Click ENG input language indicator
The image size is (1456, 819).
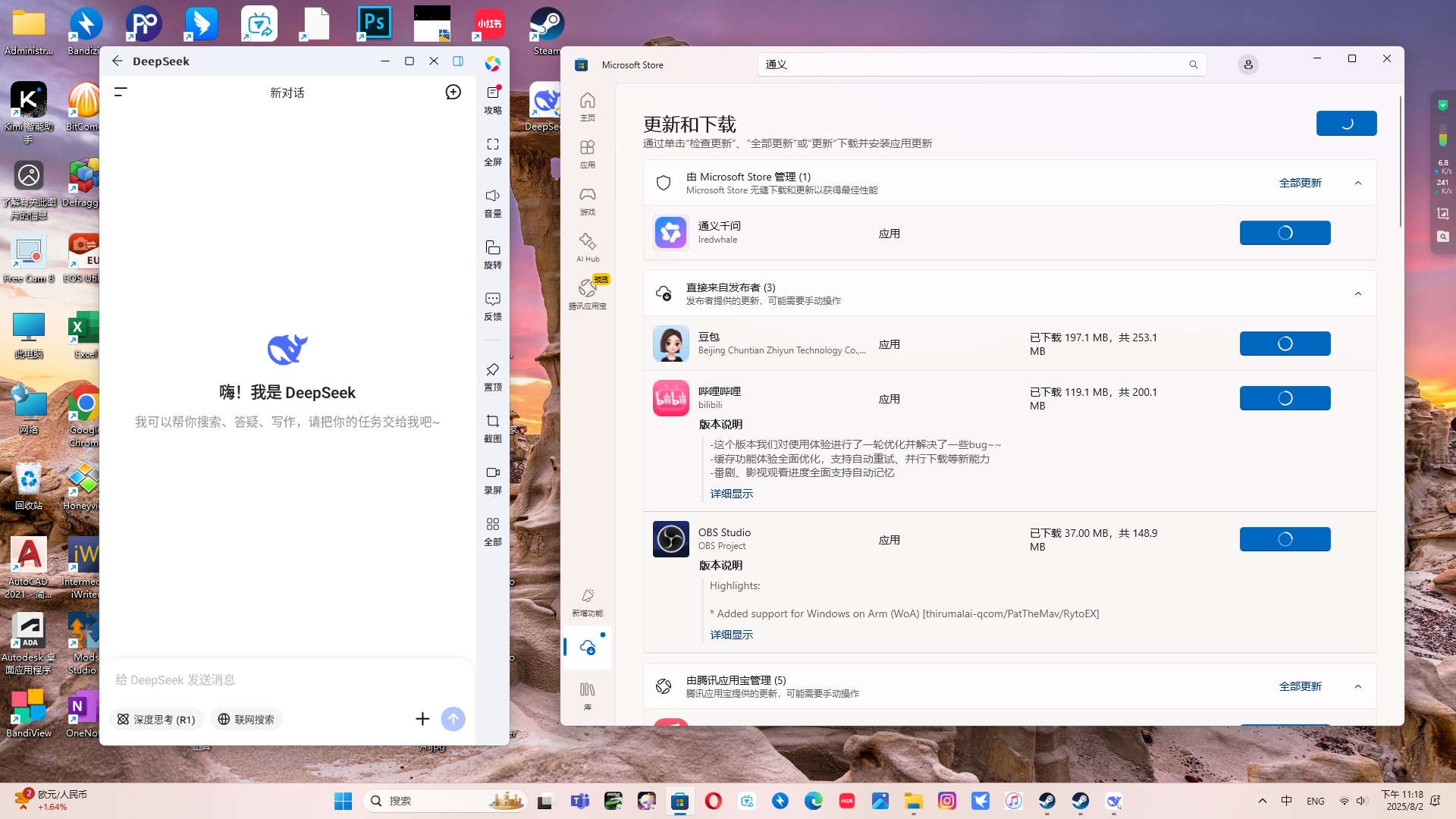coord(1315,801)
